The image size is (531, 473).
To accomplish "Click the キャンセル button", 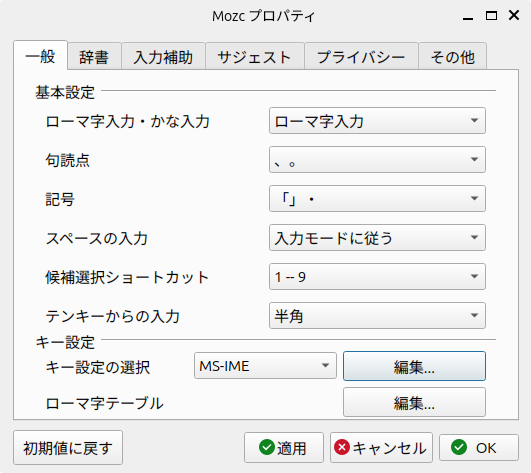I will pyautogui.click(x=381, y=448).
